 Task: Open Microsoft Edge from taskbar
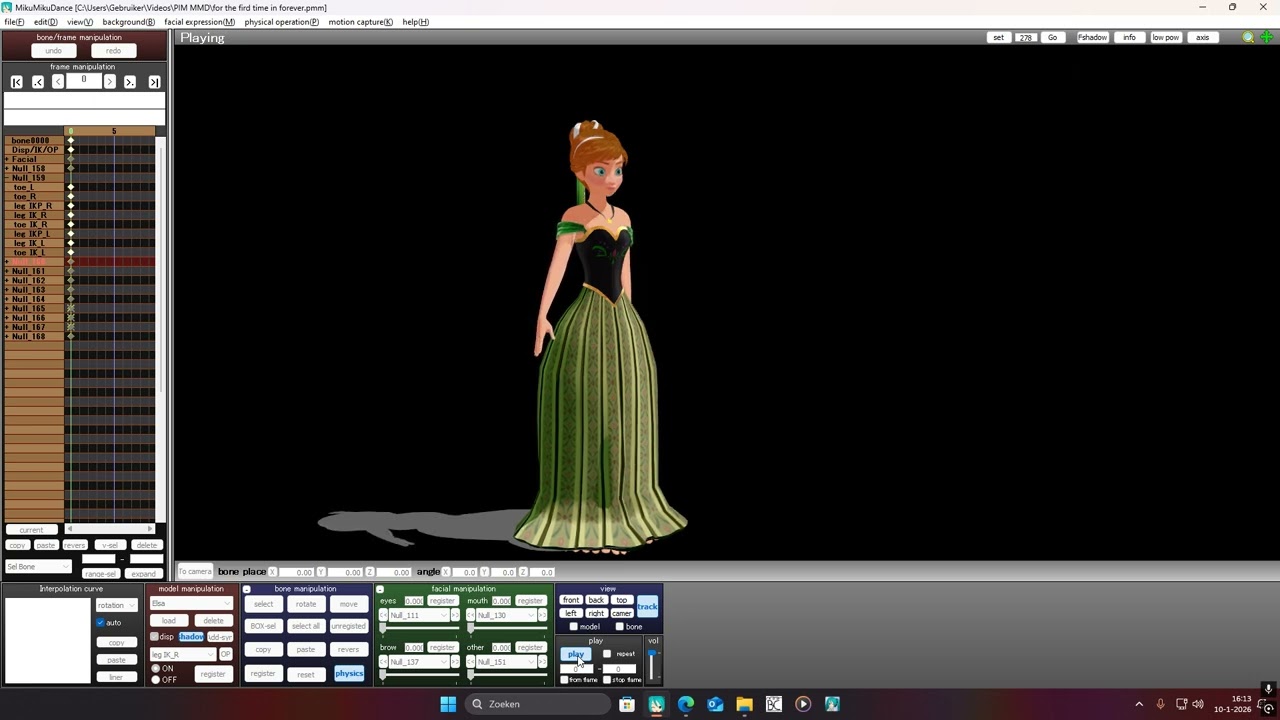coord(686,704)
